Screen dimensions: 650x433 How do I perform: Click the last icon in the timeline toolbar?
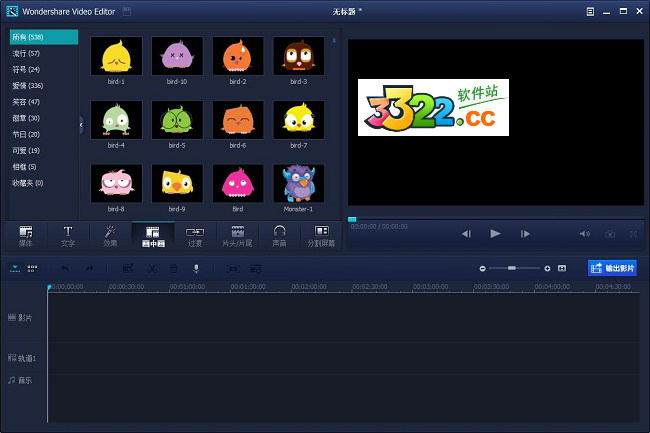(x=256, y=269)
